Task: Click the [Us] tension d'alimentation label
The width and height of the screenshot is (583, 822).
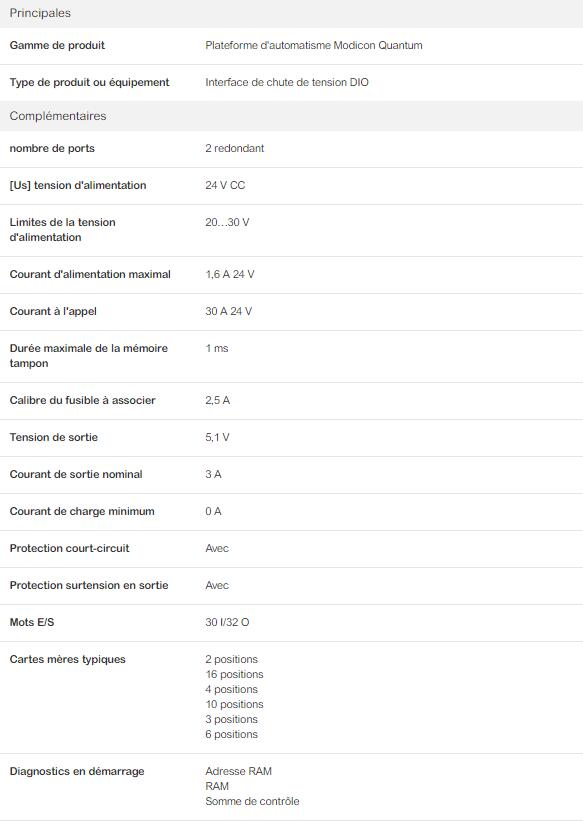Action: (x=78, y=185)
